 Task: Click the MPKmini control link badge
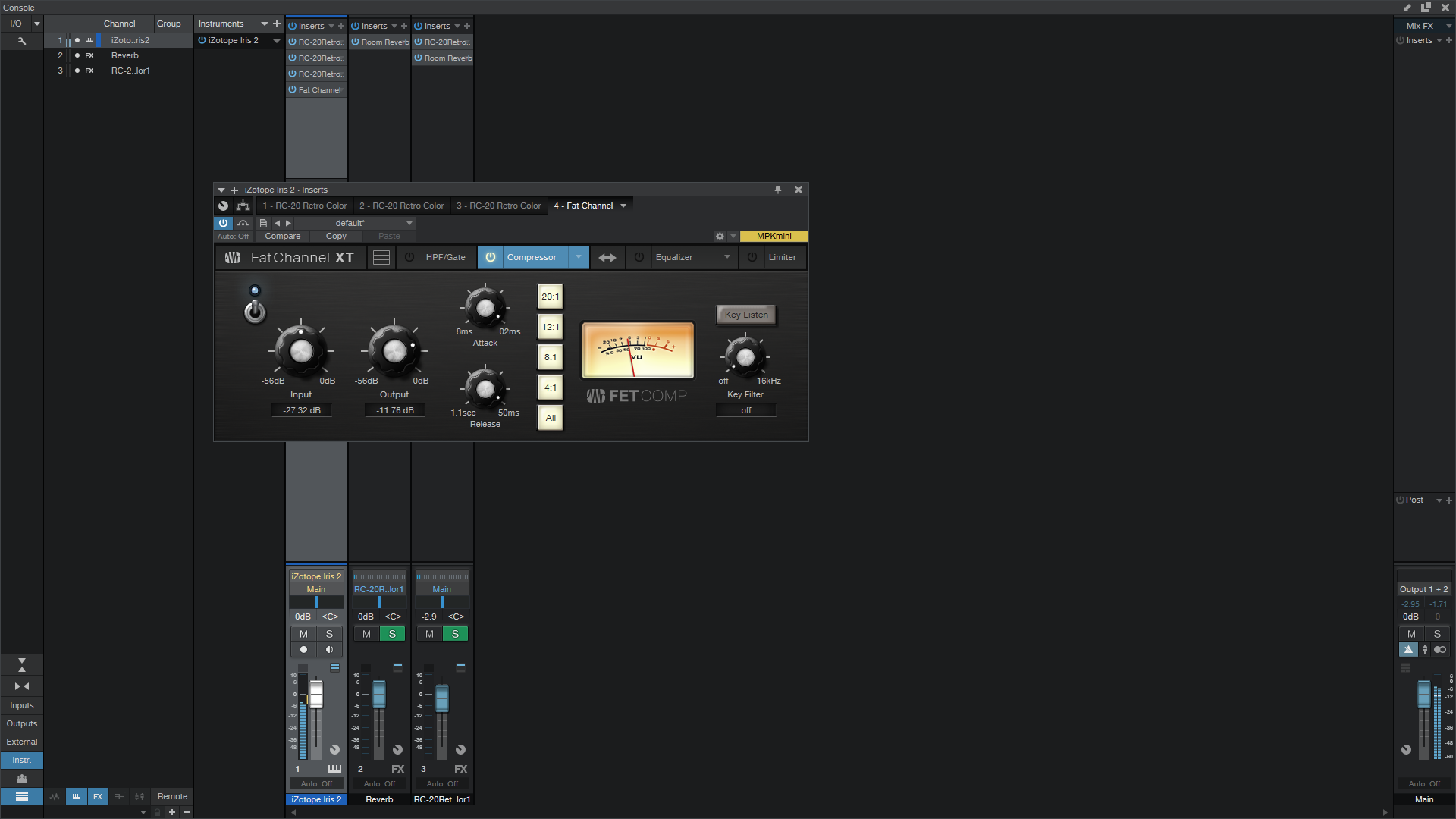[x=773, y=236]
